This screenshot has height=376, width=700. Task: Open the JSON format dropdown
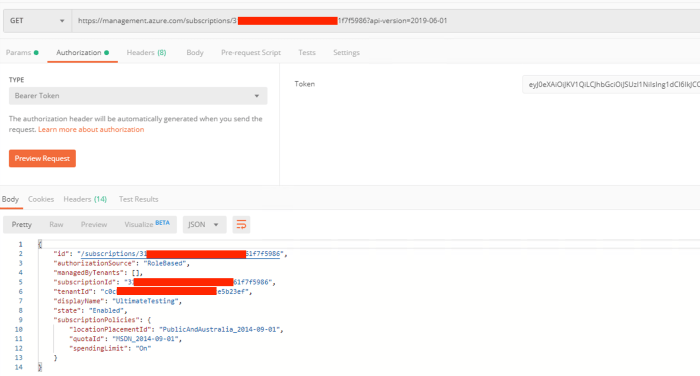204,225
